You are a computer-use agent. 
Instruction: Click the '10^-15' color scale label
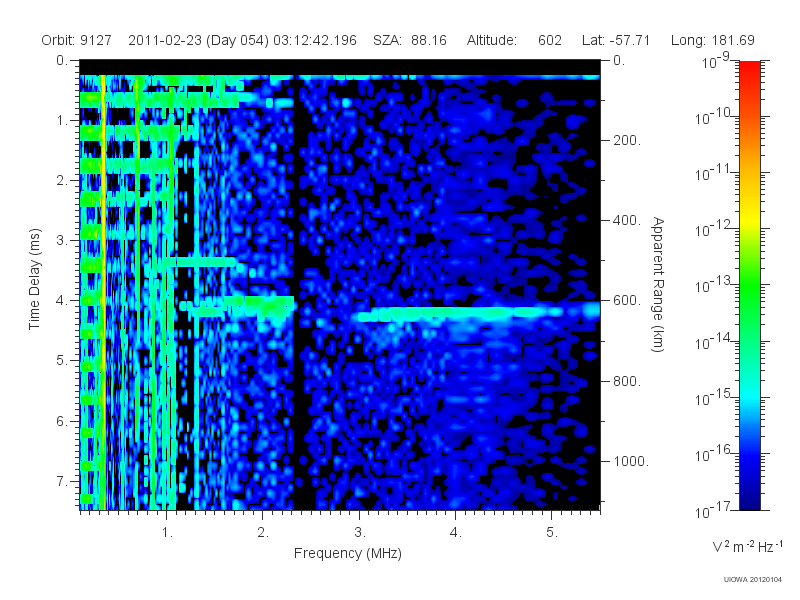point(713,397)
